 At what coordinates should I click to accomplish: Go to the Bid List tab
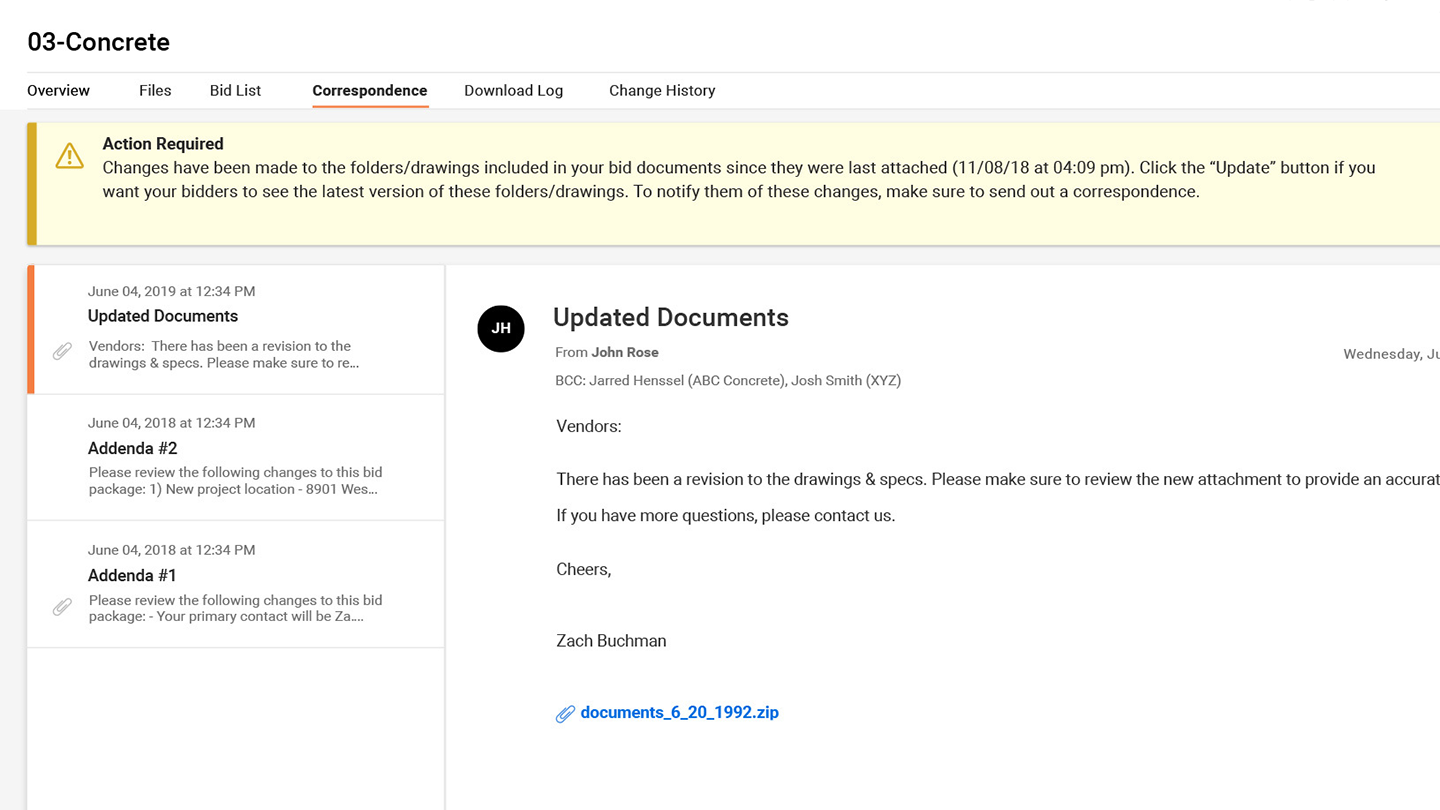click(x=235, y=90)
